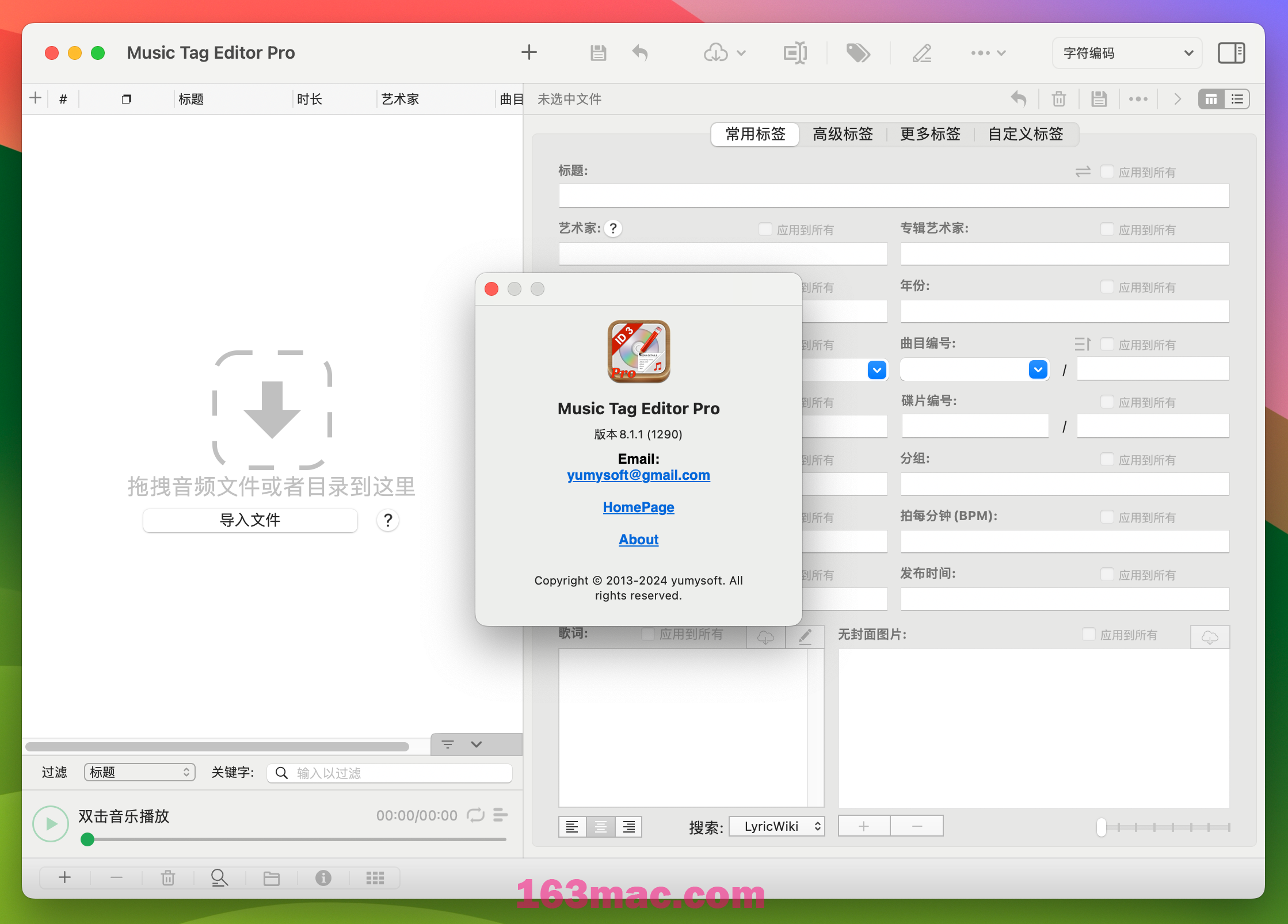The image size is (1288, 924).
Task: Open yumysoft@gmail.com email link
Action: 638,475
